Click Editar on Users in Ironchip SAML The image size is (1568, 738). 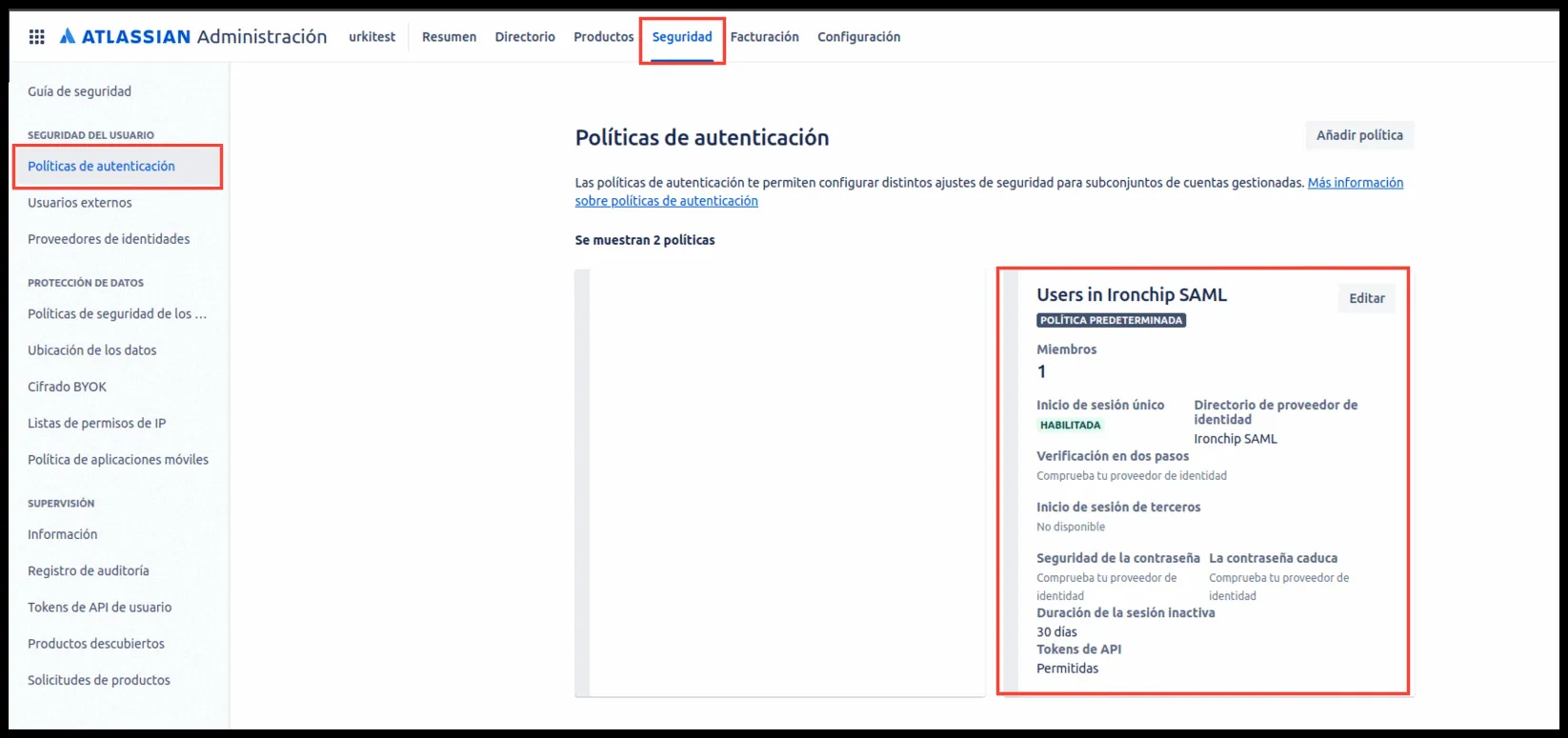tap(1367, 298)
